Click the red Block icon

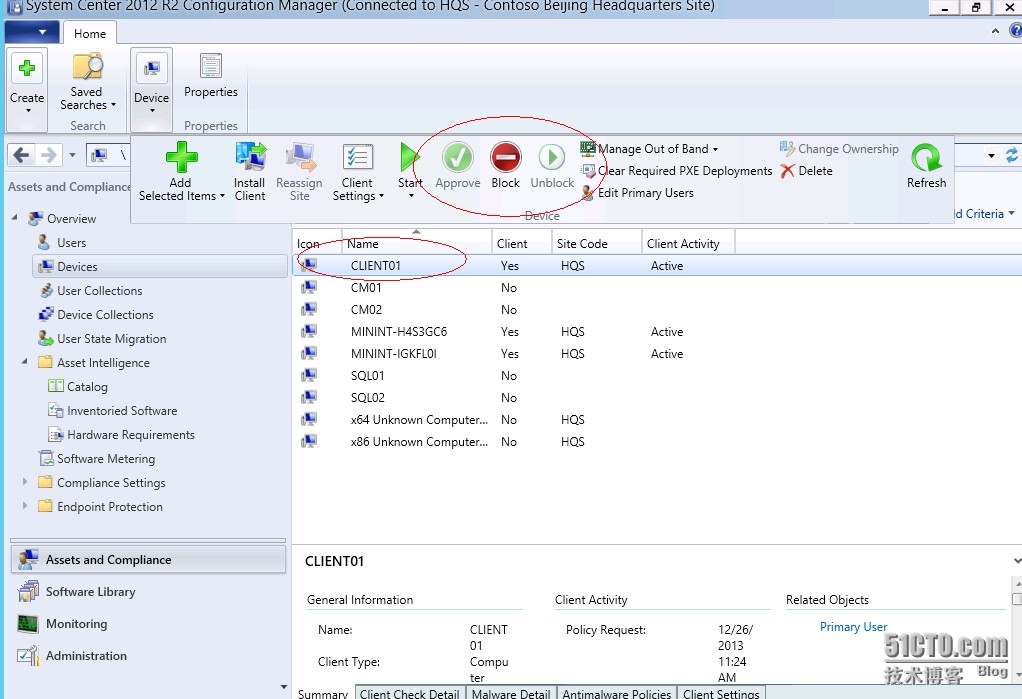(x=506, y=157)
